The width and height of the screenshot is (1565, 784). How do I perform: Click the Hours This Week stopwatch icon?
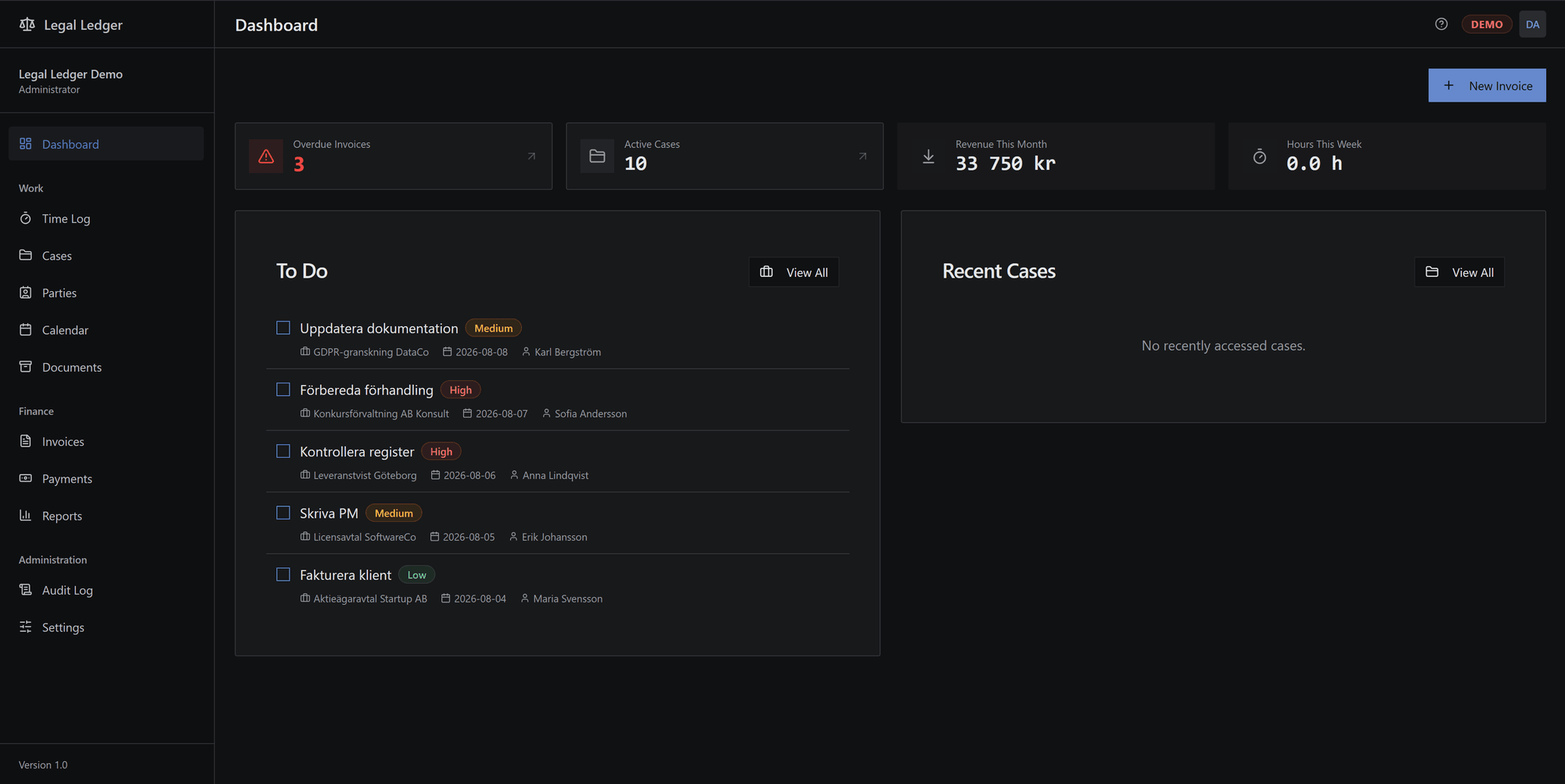[1260, 156]
